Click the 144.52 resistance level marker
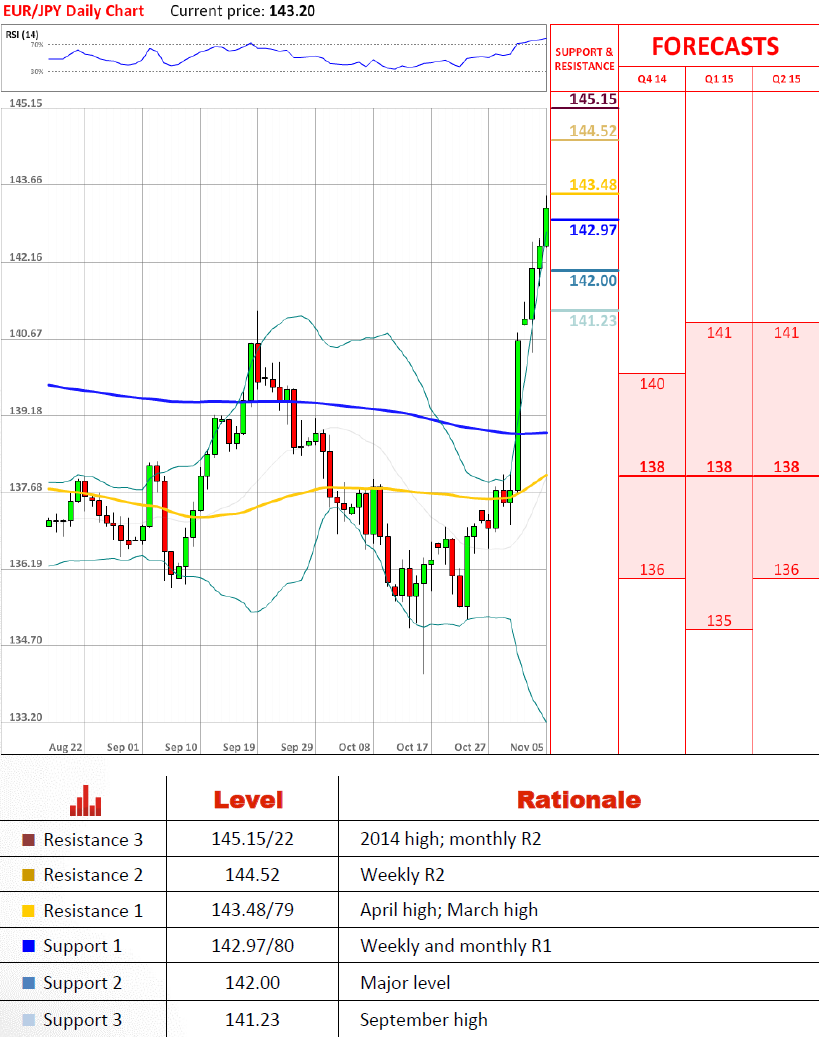Screen dimensions: 819x1037 click(x=593, y=131)
